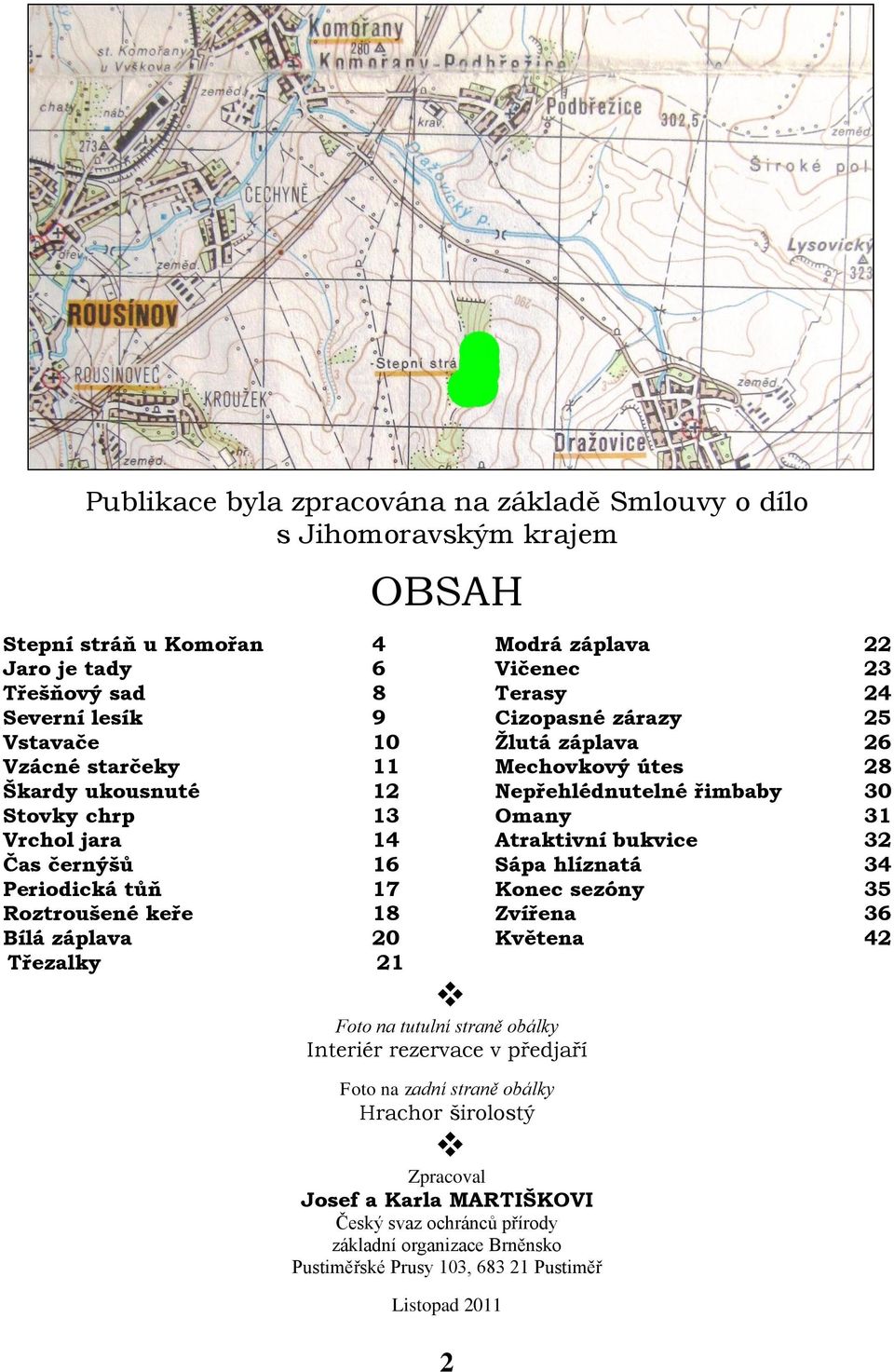The image size is (894, 1372).
Task: Click the 'Sápa hlíznatá' contents entry
Action: (568, 864)
